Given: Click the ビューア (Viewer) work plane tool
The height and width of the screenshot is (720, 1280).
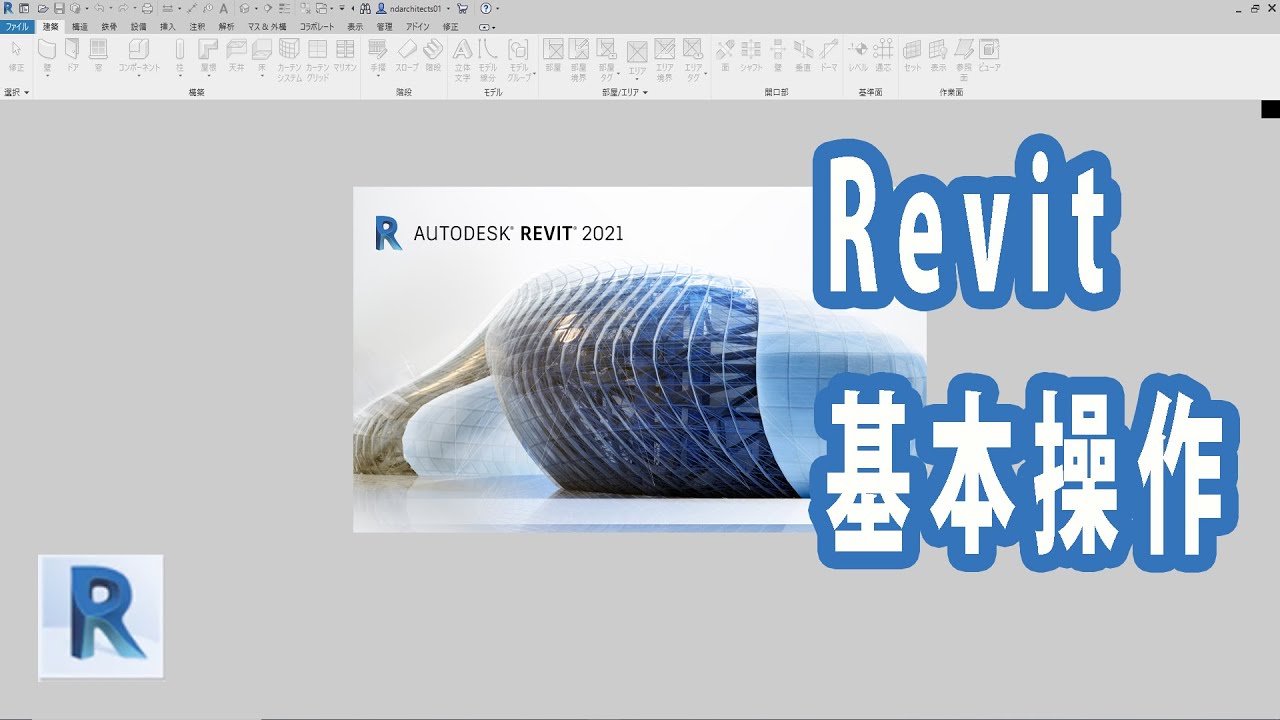Looking at the screenshot, I should point(989,56).
